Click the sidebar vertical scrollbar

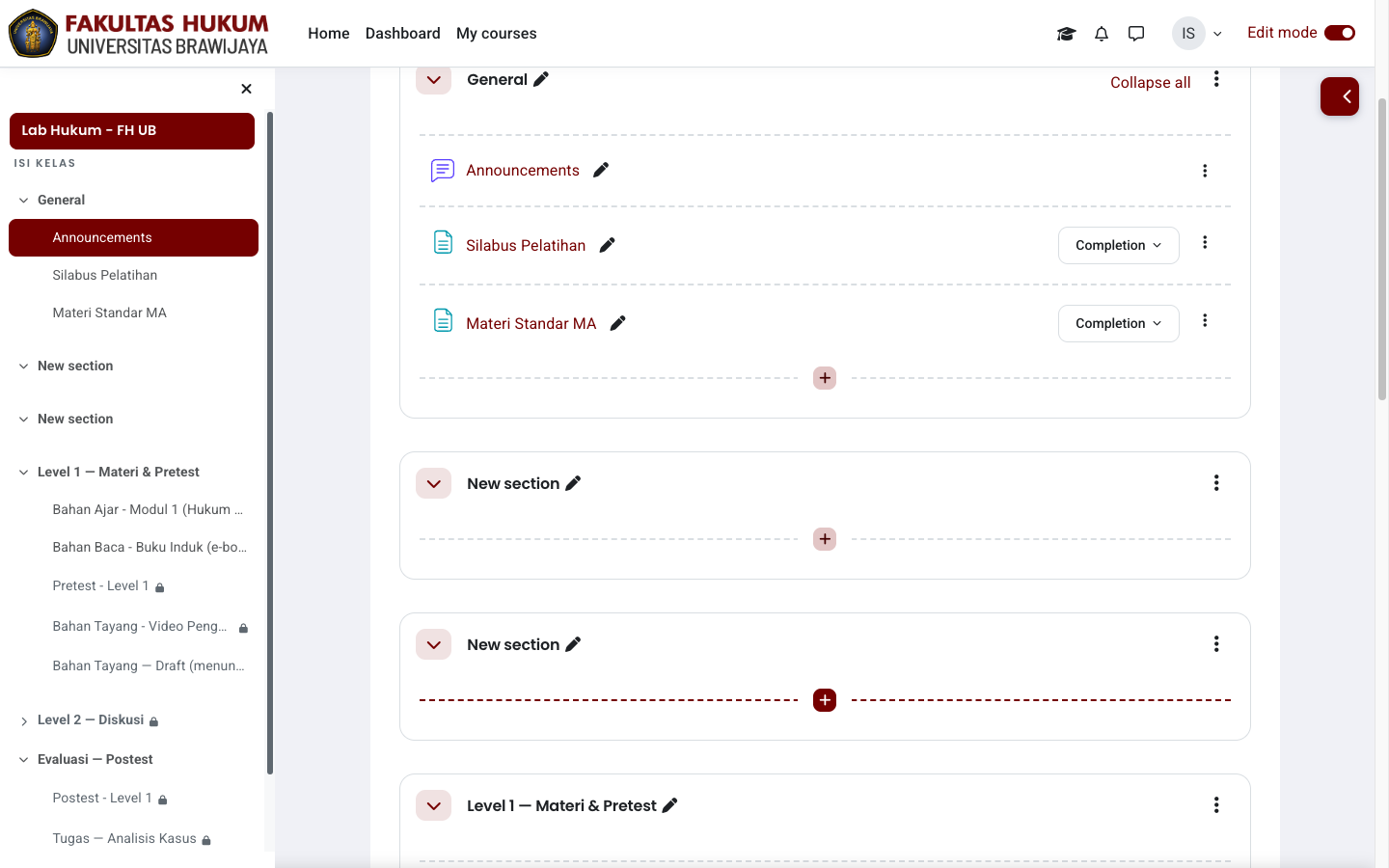click(270, 443)
